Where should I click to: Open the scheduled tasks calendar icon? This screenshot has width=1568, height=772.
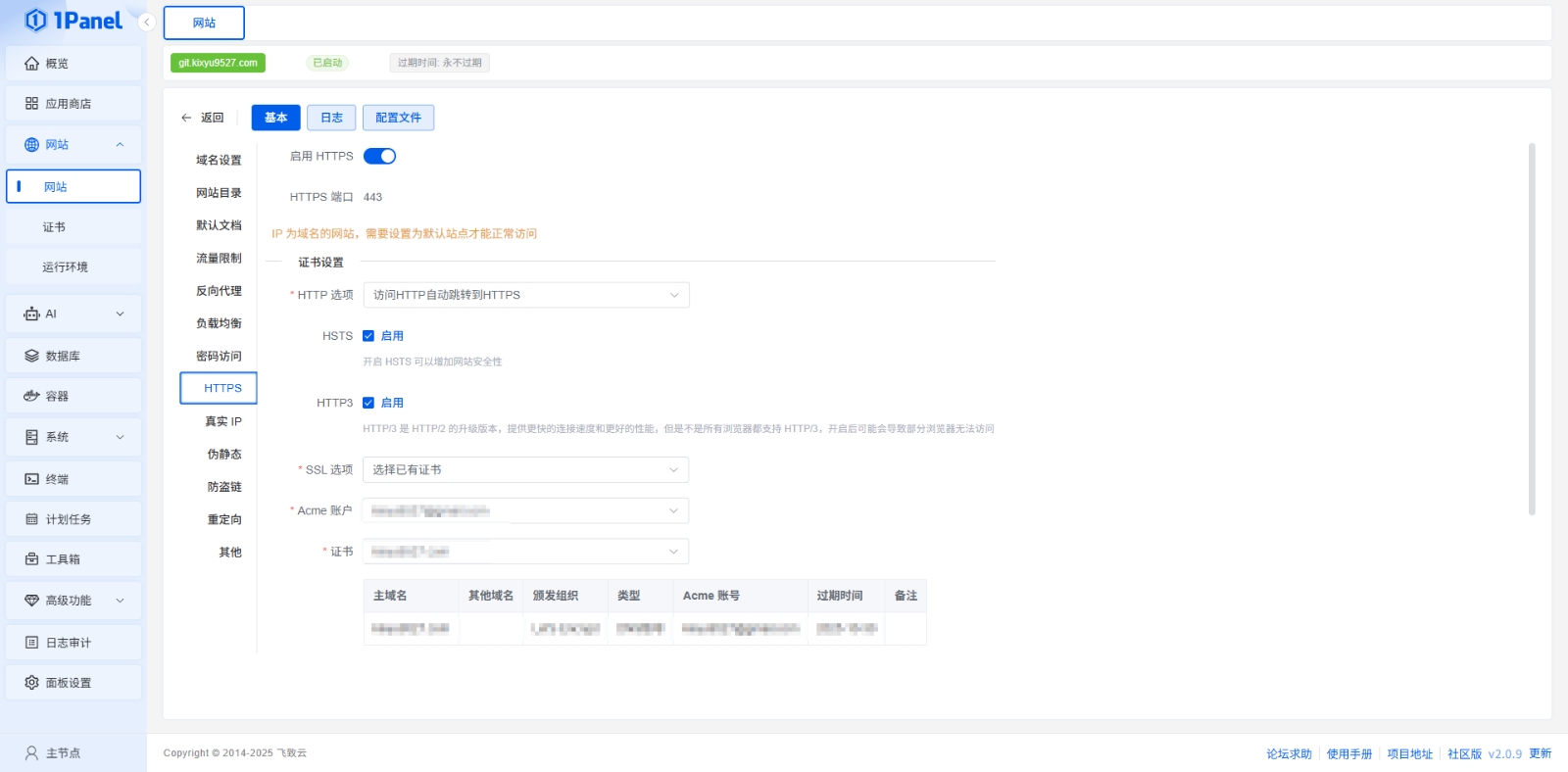click(31, 520)
